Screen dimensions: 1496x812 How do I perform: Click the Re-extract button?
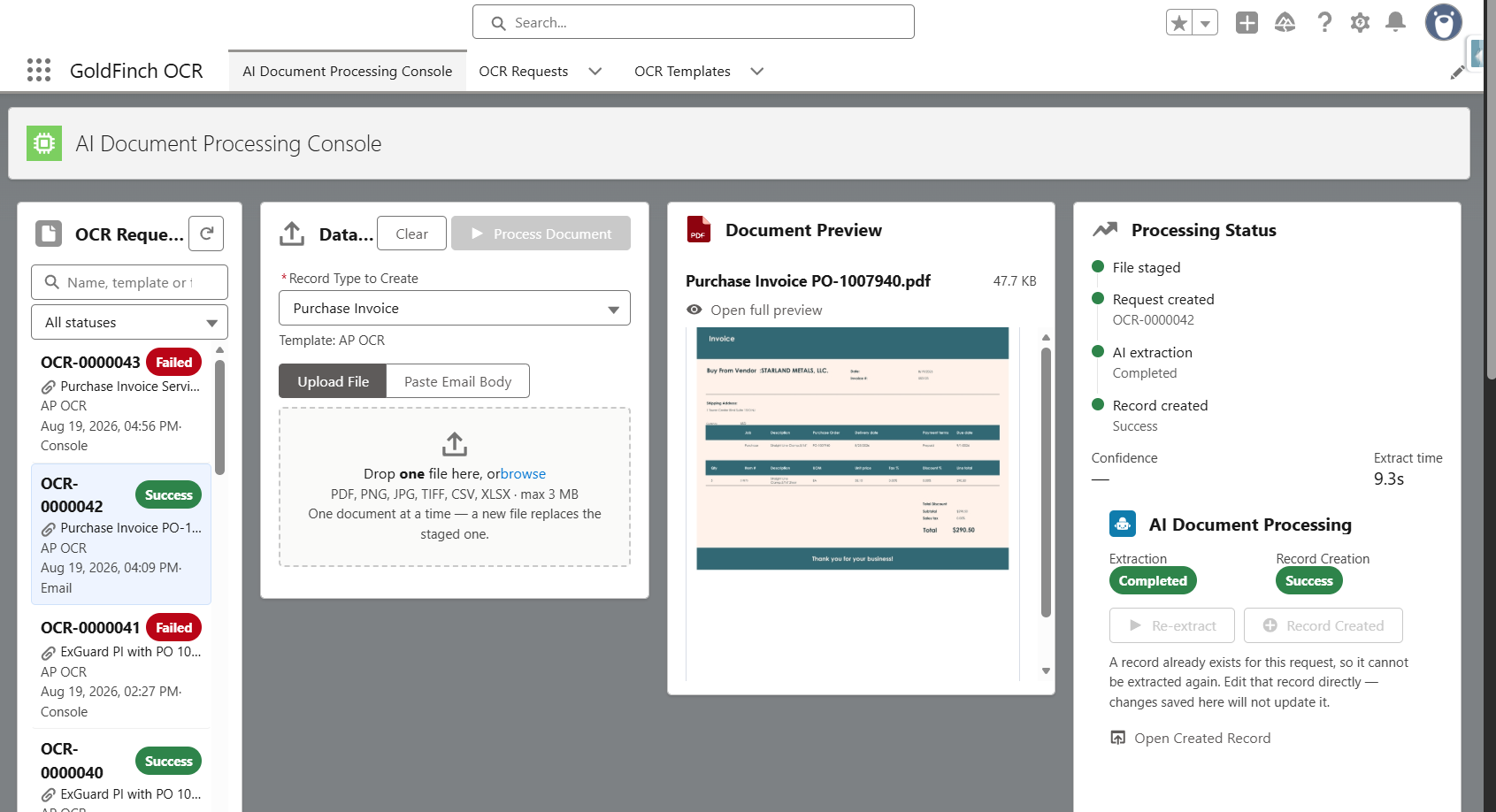[1172, 625]
